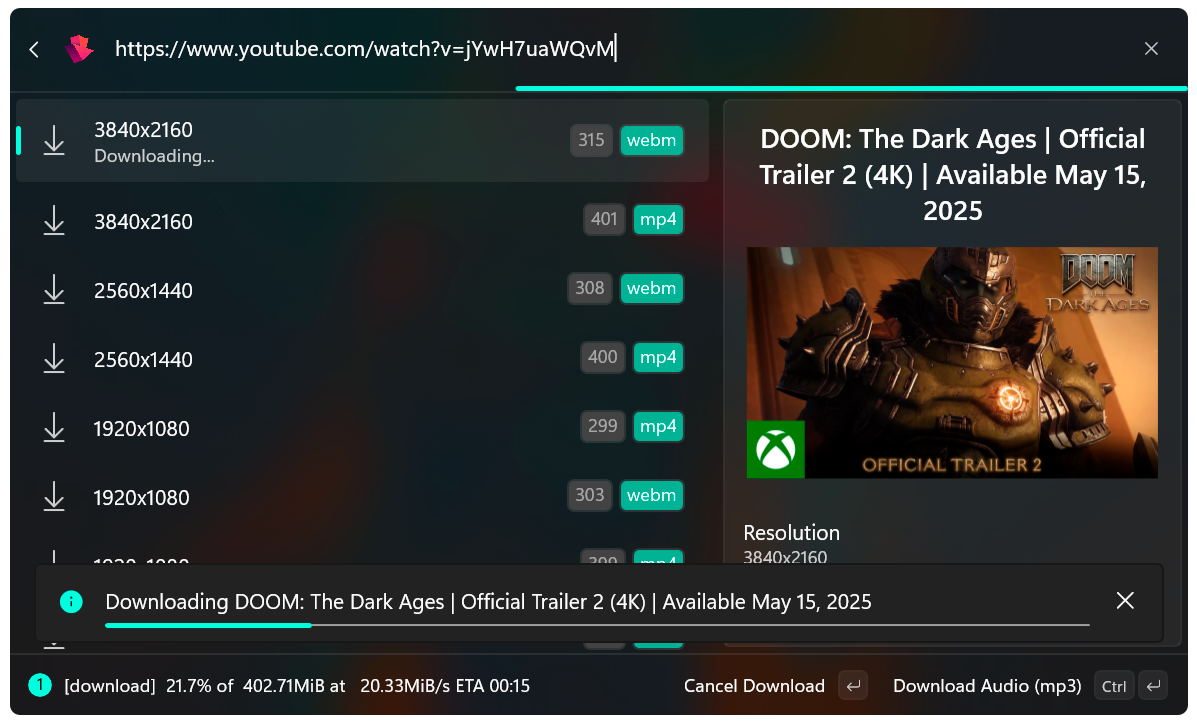The height and width of the screenshot is (723, 1197).
Task: Select the 2560x1440 row with code 308
Action: pyautogui.click(x=362, y=289)
